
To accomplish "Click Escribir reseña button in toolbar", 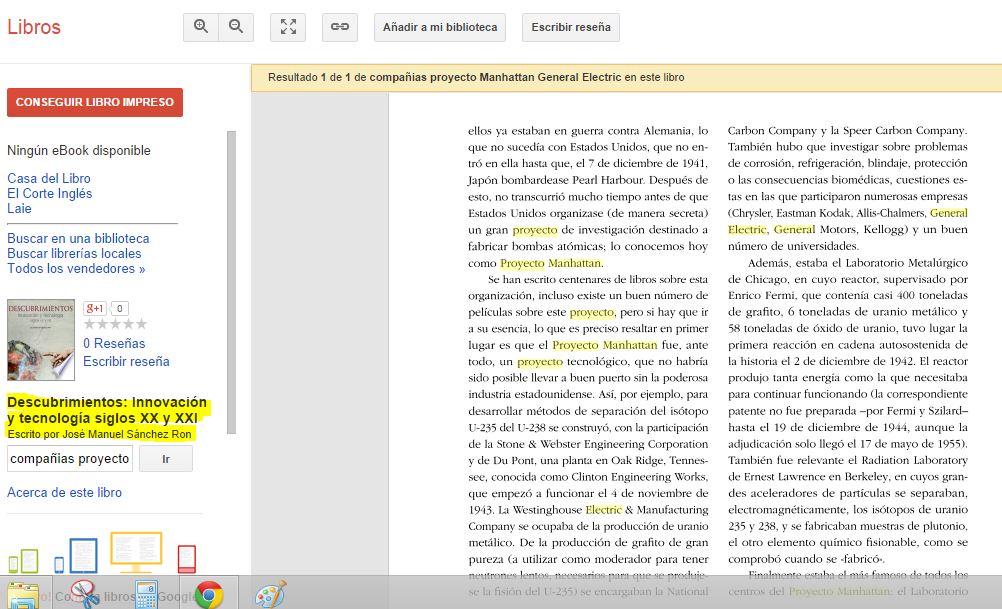I will pos(571,27).
